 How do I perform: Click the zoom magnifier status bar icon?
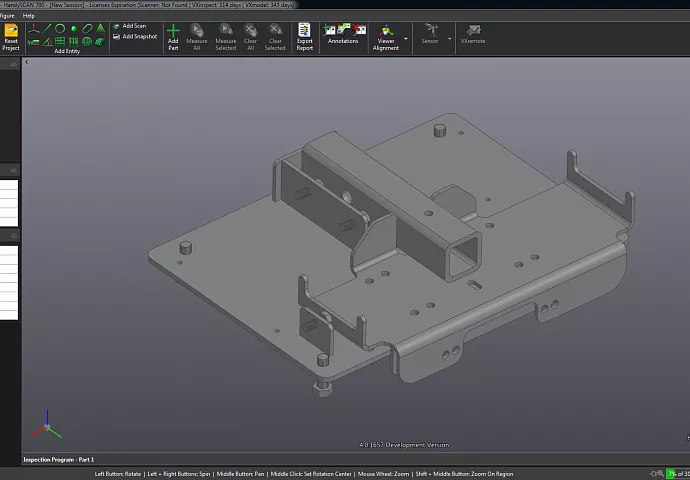tap(661, 474)
